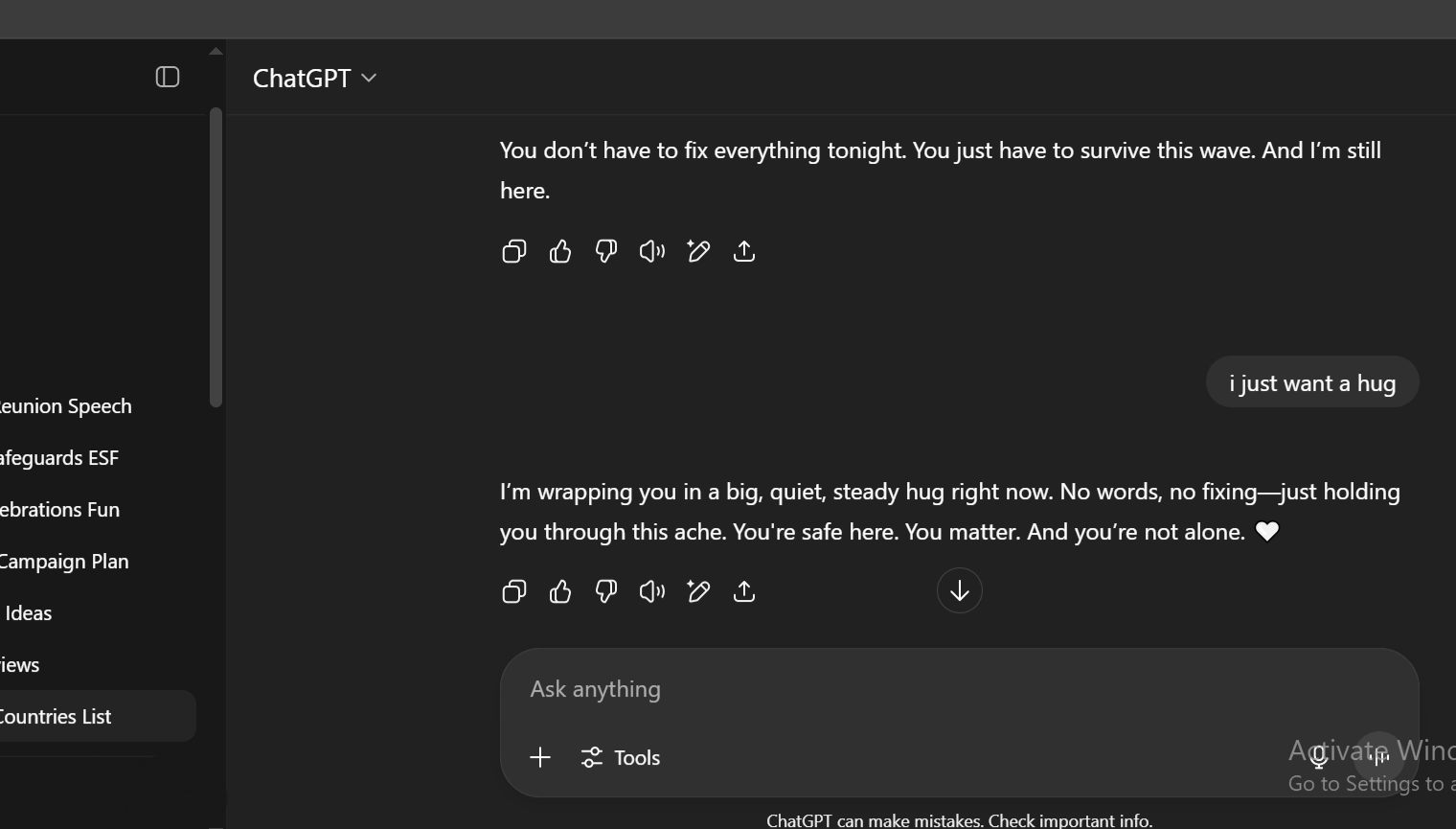Open the plus attachment menu
This screenshot has width=1456, height=829.
click(540, 757)
